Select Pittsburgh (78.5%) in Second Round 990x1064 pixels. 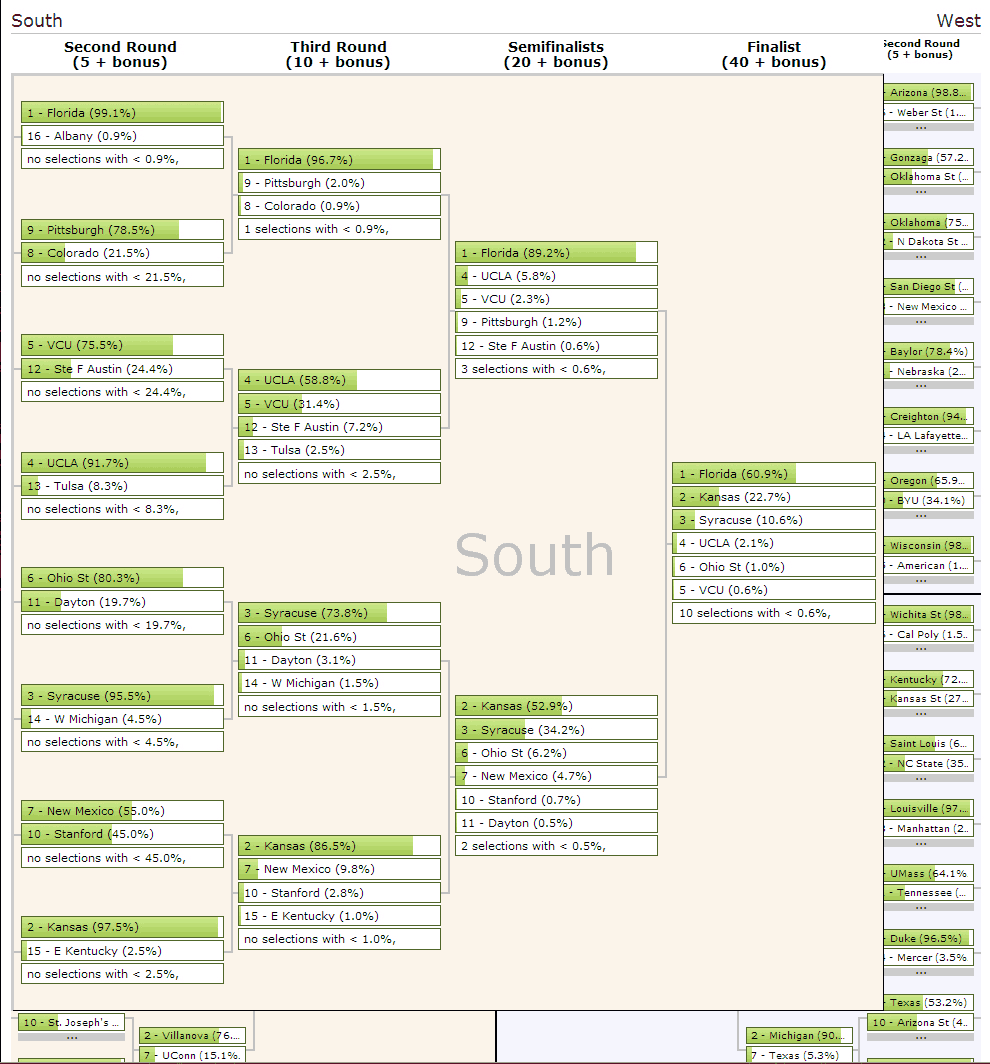(122, 230)
